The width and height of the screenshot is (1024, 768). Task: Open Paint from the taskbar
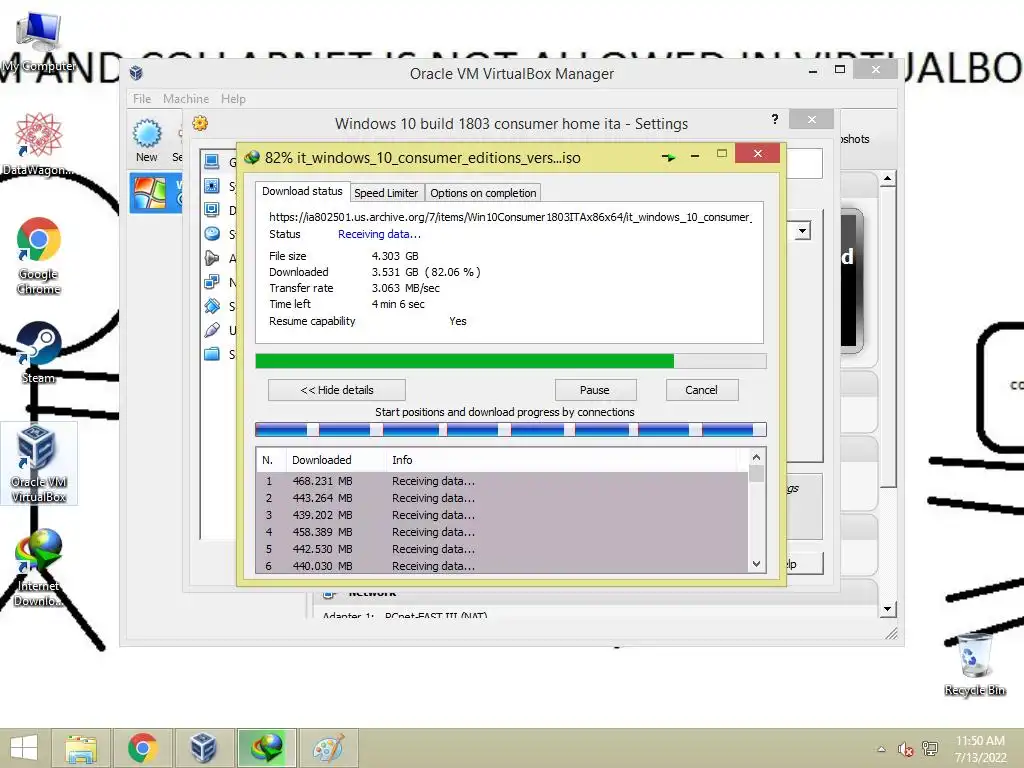(328, 748)
